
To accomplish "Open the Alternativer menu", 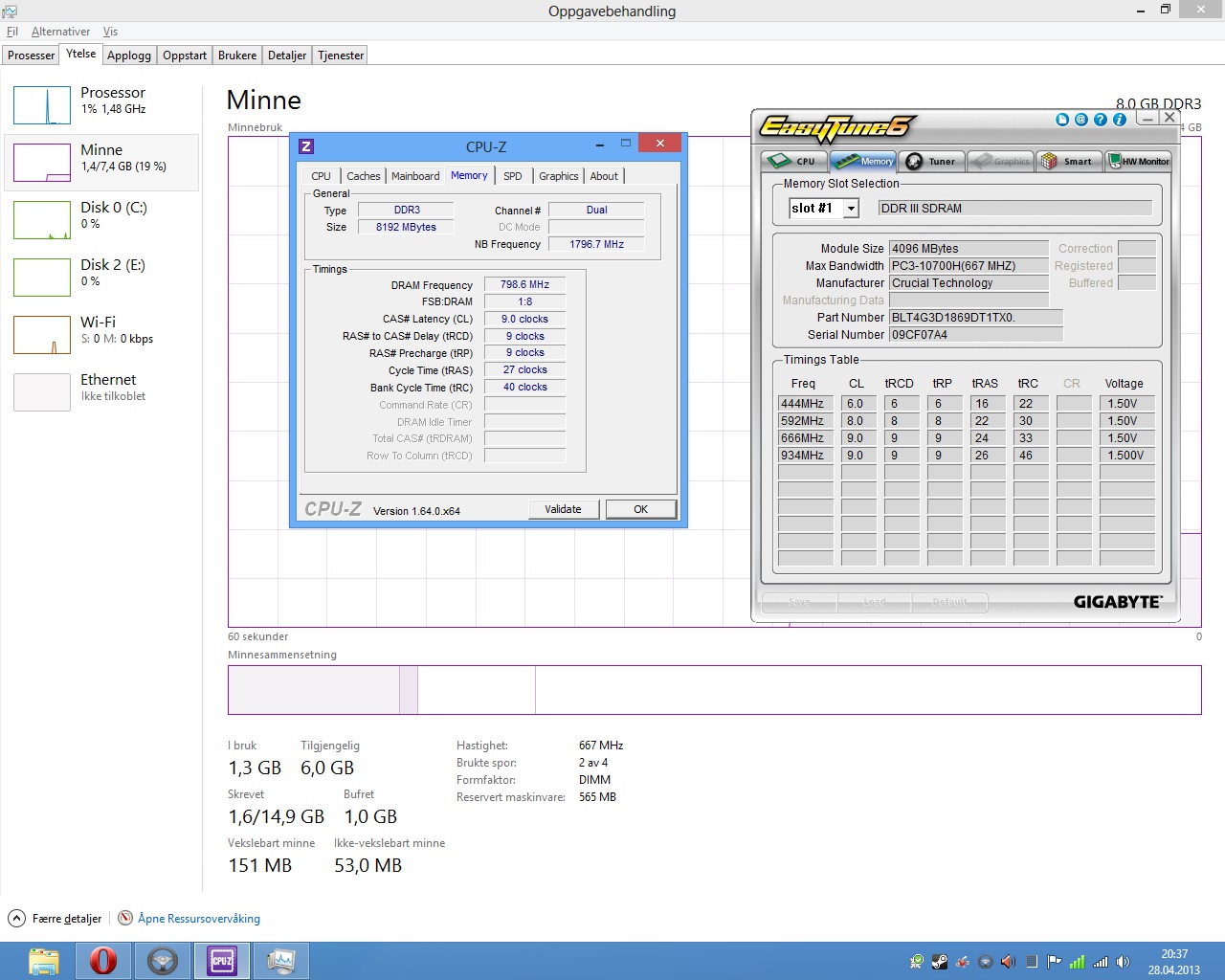I will pyautogui.click(x=61, y=32).
